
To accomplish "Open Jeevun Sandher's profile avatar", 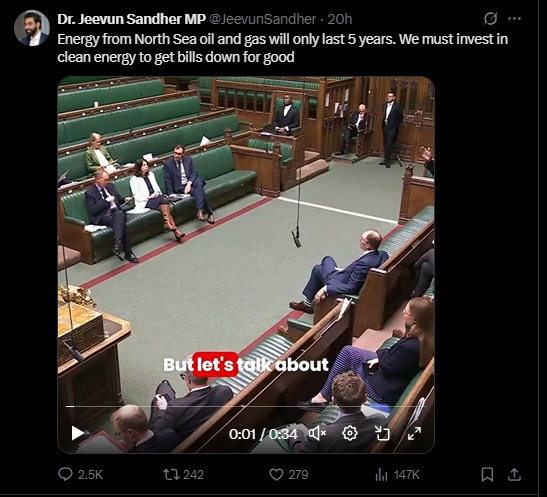I will pos(32,28).
